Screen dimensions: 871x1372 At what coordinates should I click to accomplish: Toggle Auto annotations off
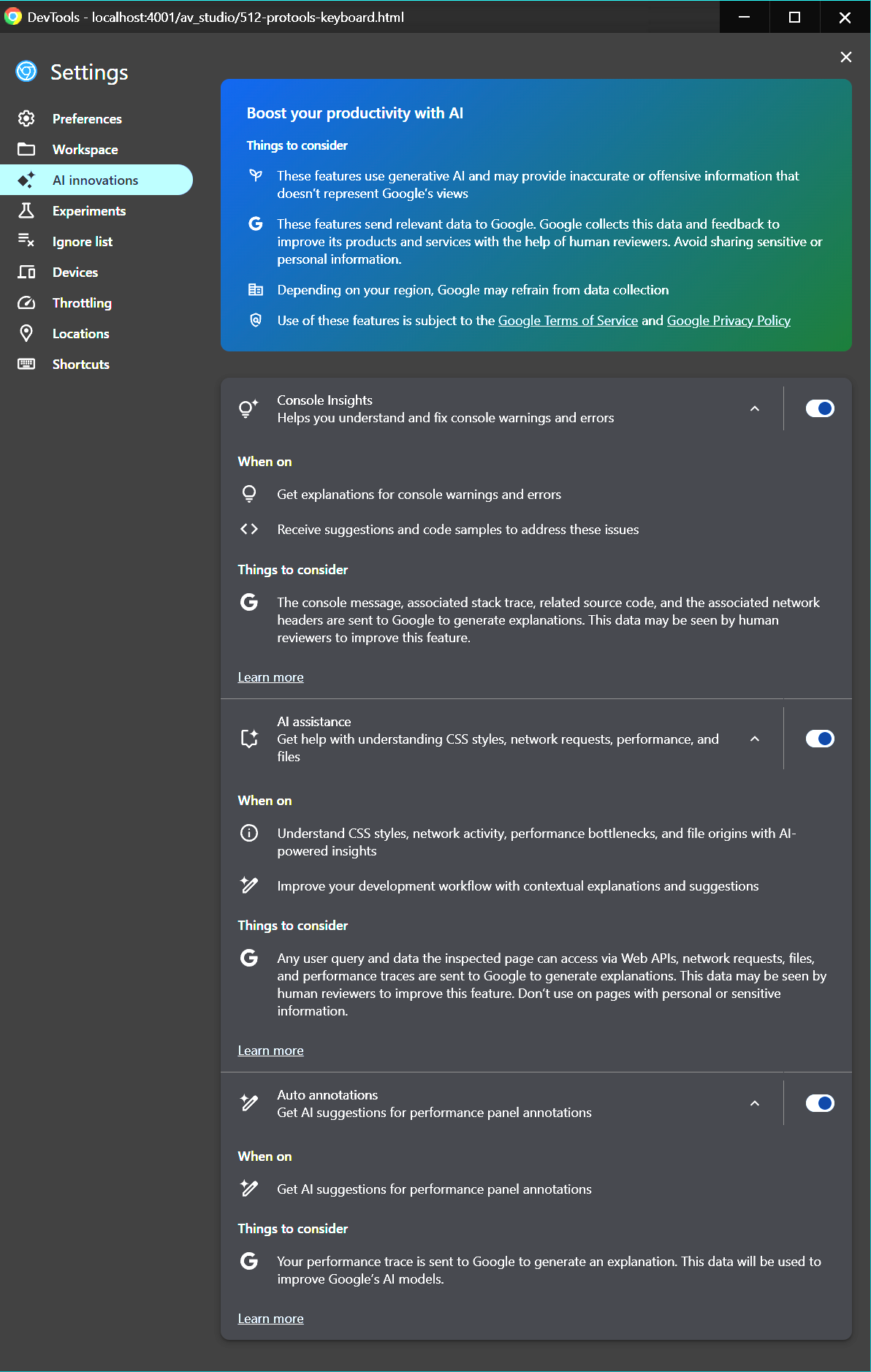tap(819, 1103)
